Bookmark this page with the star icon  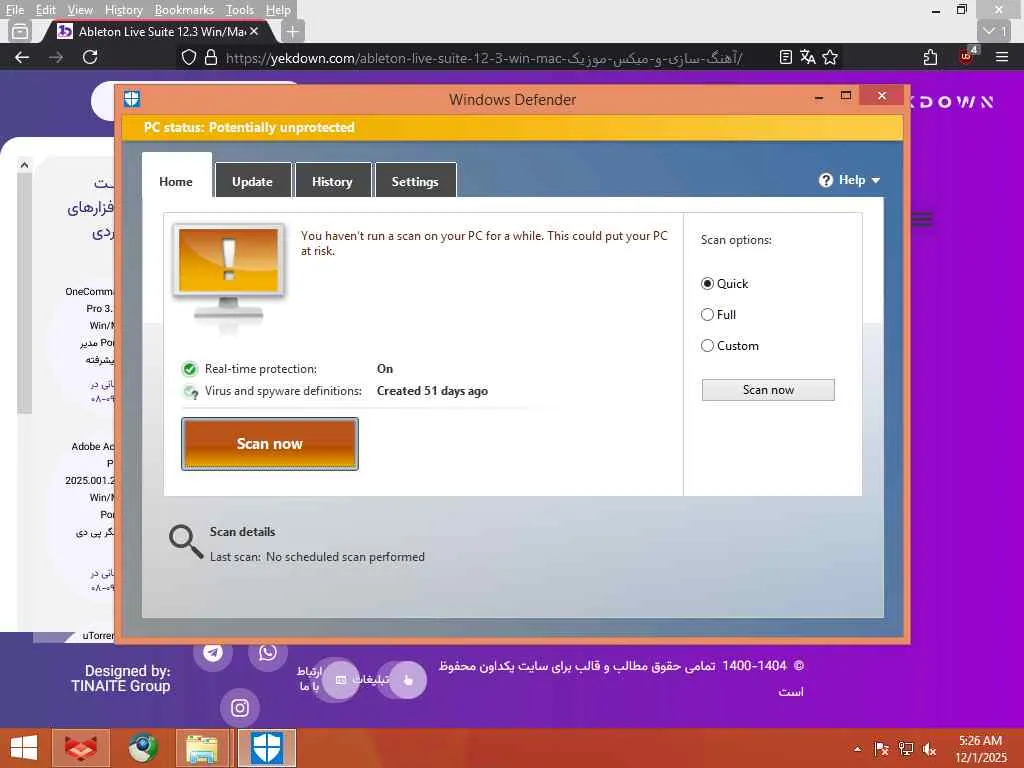(x=830, y=57)
